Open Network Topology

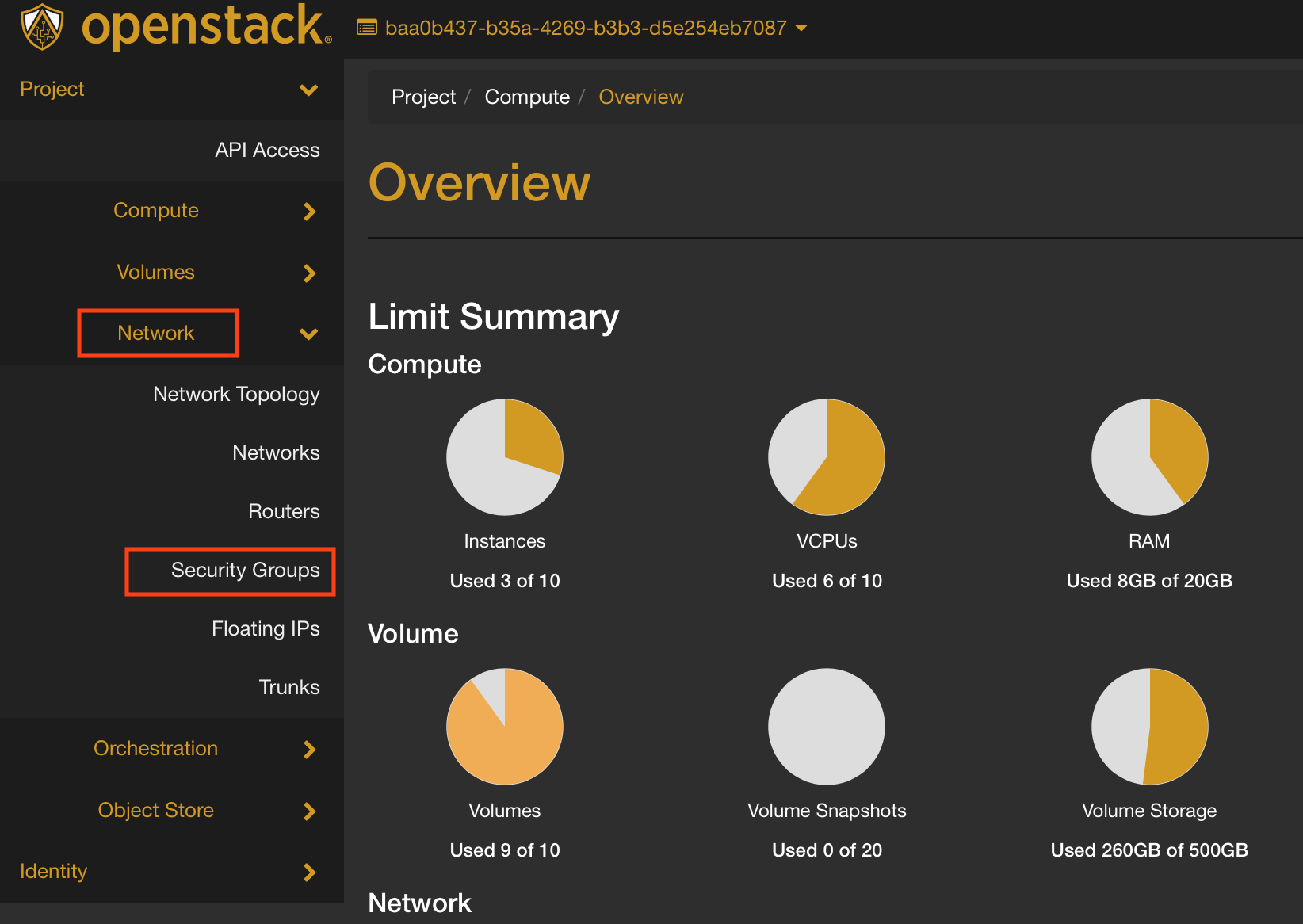pos(236,394)
